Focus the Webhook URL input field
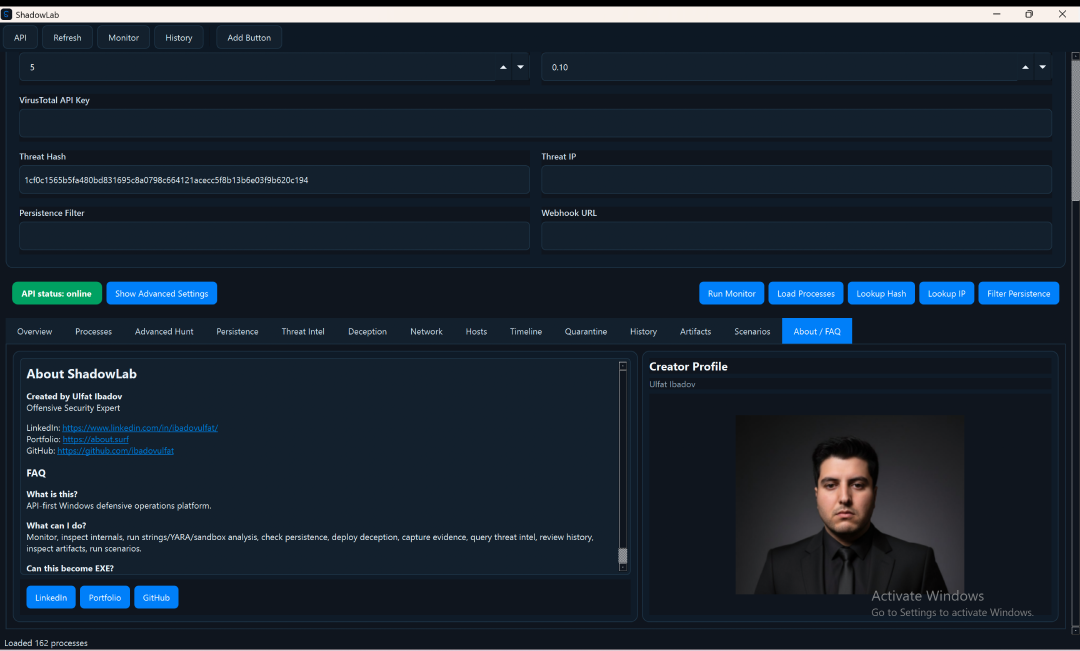This screenshot has width=1080, height=651. pos(796,236)
